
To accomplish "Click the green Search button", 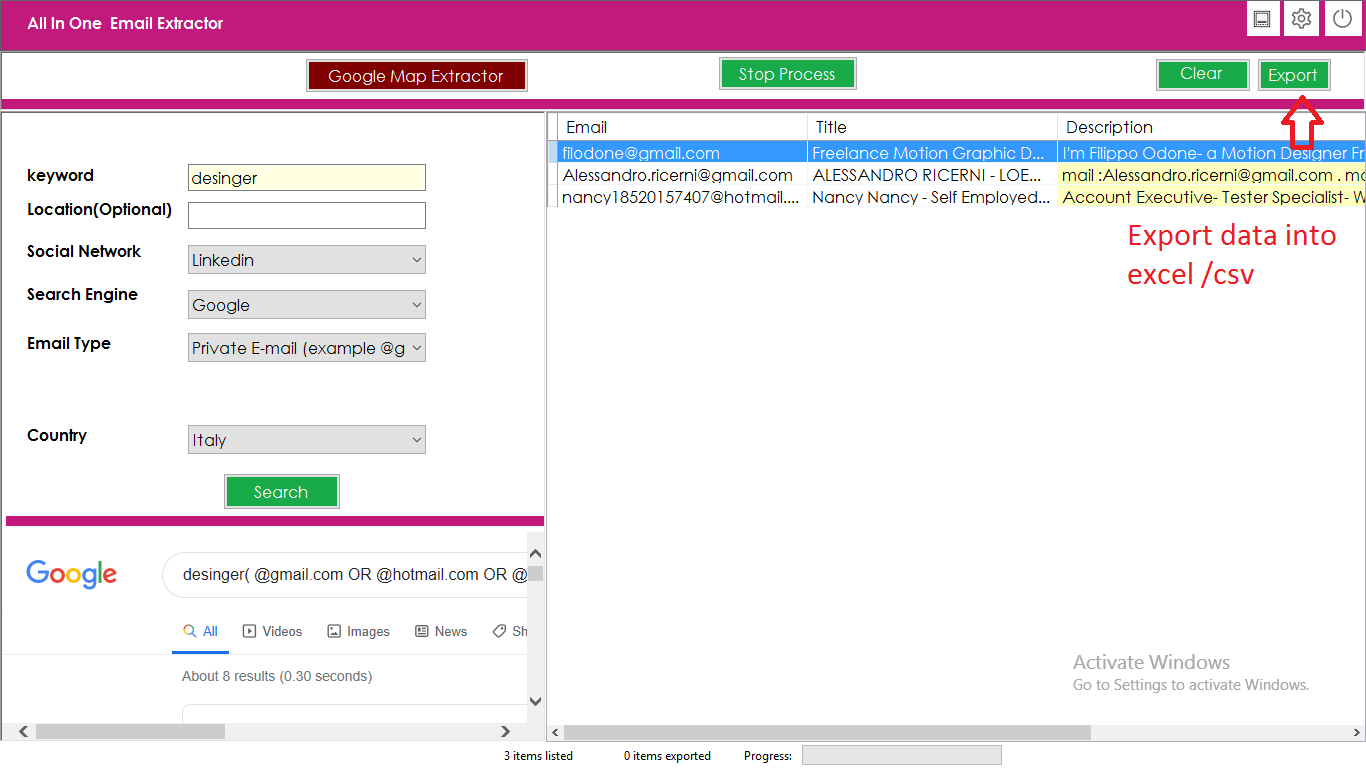I will point(281,492).
